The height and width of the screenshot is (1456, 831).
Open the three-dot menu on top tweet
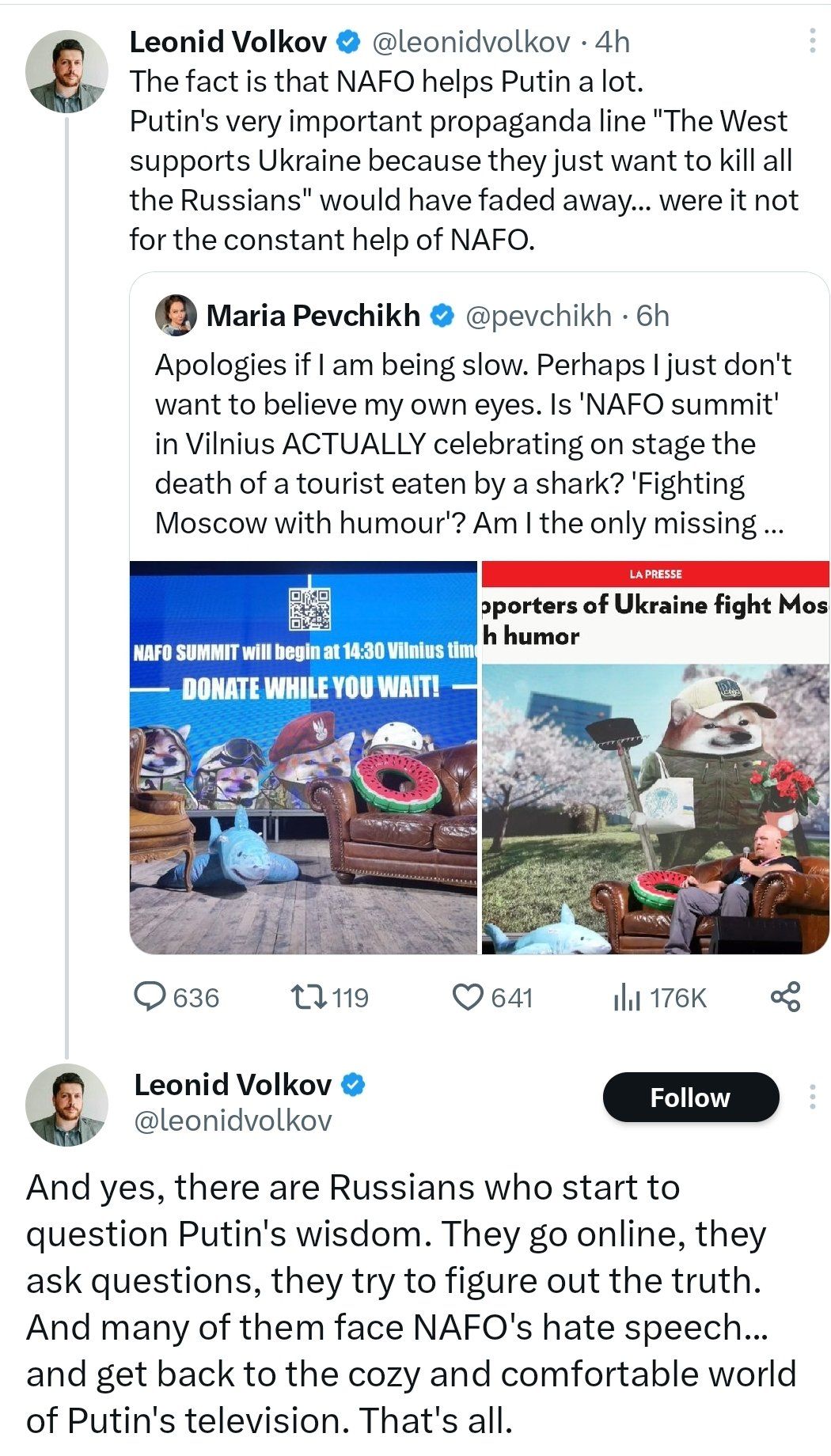(x=812, y=41)
